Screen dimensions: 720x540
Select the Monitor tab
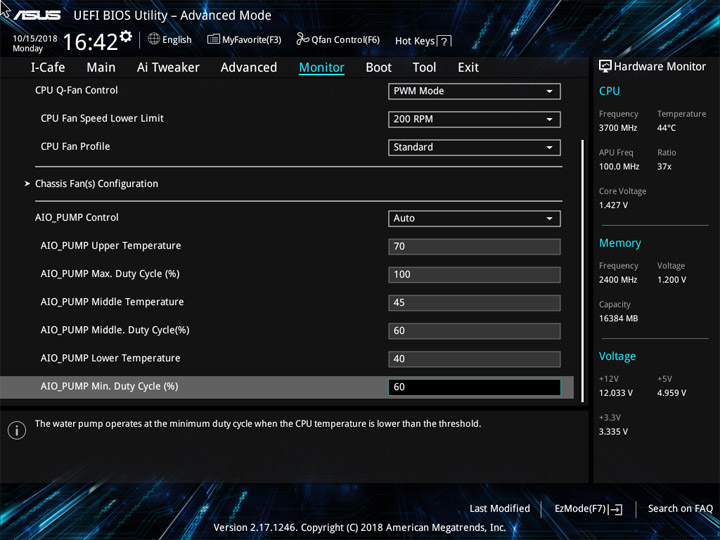[x=321, y=68]
